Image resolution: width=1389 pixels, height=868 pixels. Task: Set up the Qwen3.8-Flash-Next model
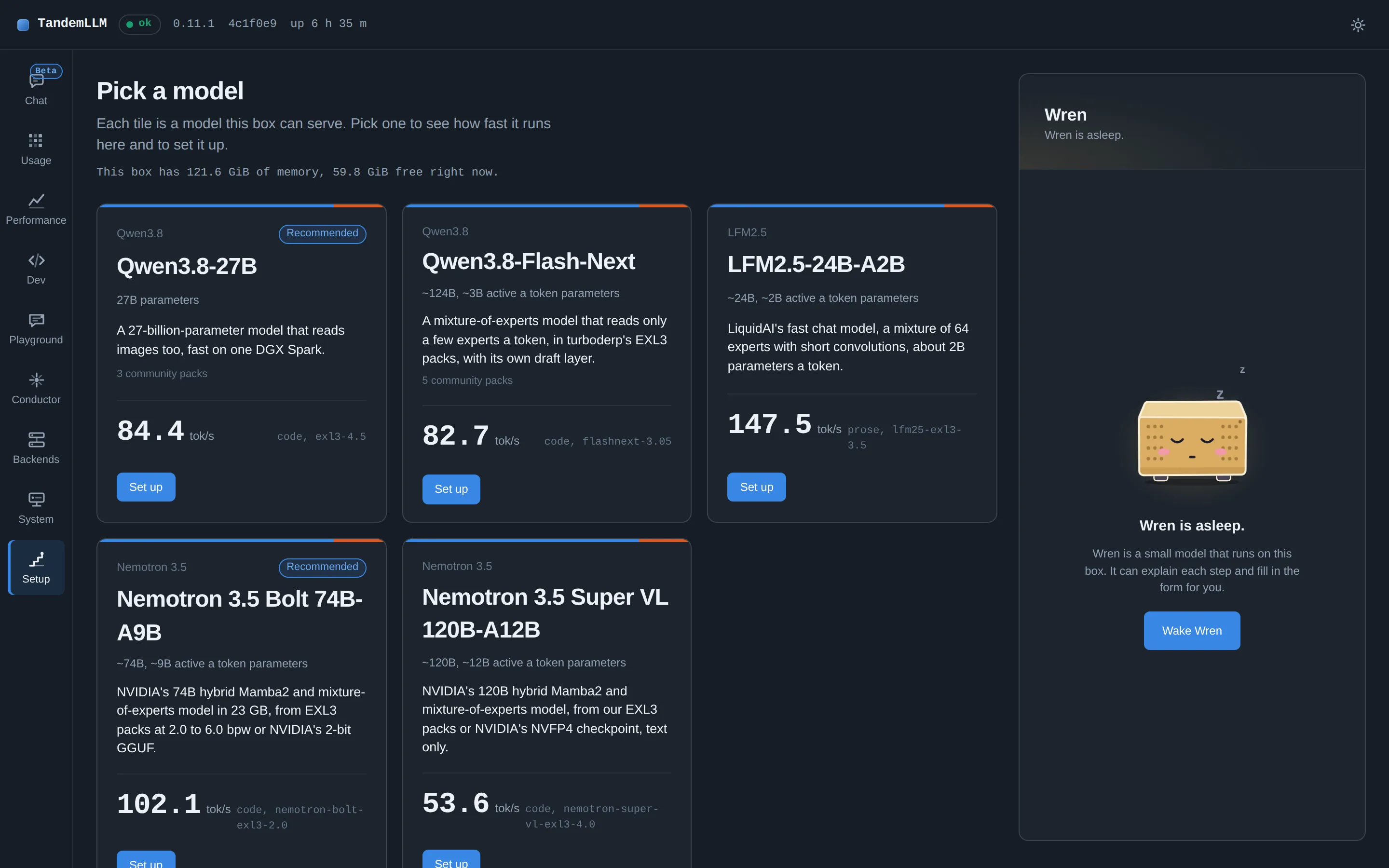(451, 489)
